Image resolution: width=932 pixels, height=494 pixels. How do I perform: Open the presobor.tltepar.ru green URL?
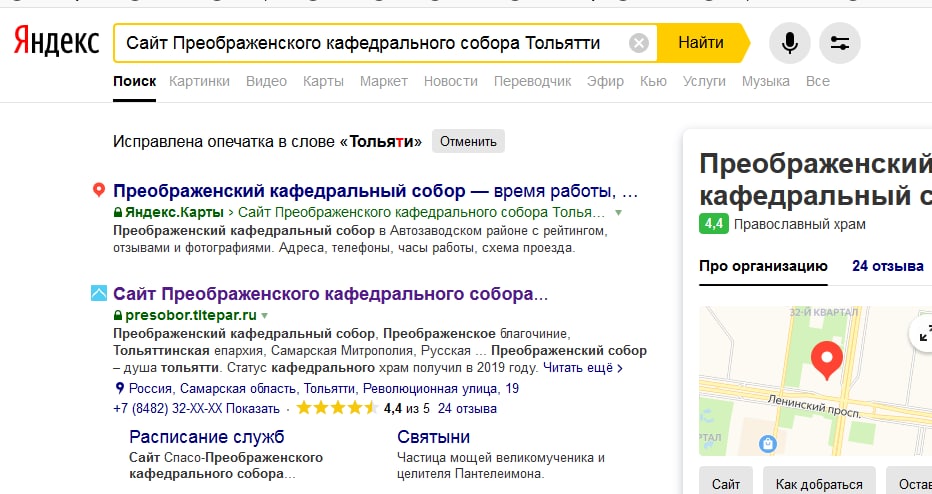point(191,315)
